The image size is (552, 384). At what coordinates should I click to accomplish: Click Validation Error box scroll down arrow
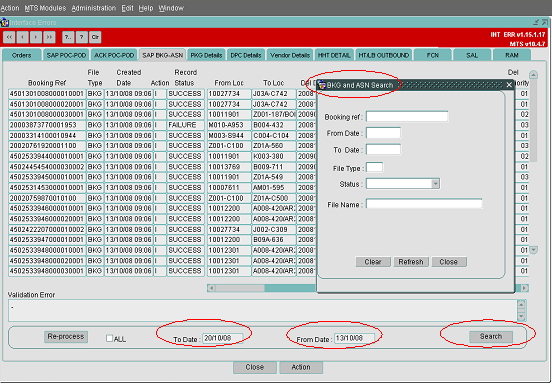521,316
